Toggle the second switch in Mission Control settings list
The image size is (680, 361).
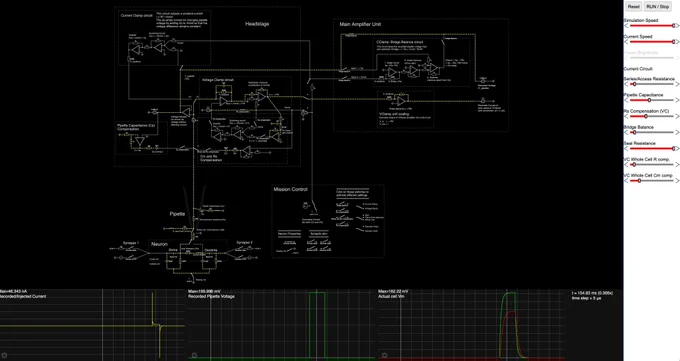[342, 210]
